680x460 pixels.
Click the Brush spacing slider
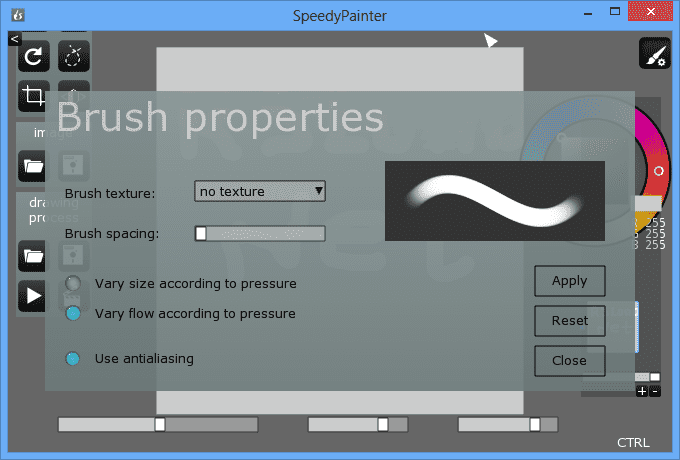(x=260, y=234)
